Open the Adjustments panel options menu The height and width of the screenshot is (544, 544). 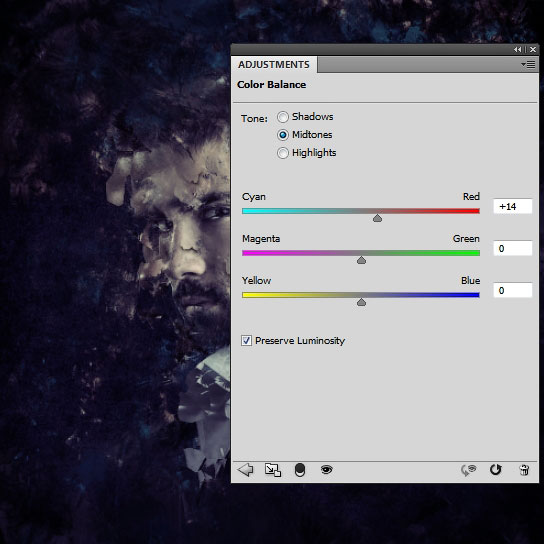tap(528, 64)
